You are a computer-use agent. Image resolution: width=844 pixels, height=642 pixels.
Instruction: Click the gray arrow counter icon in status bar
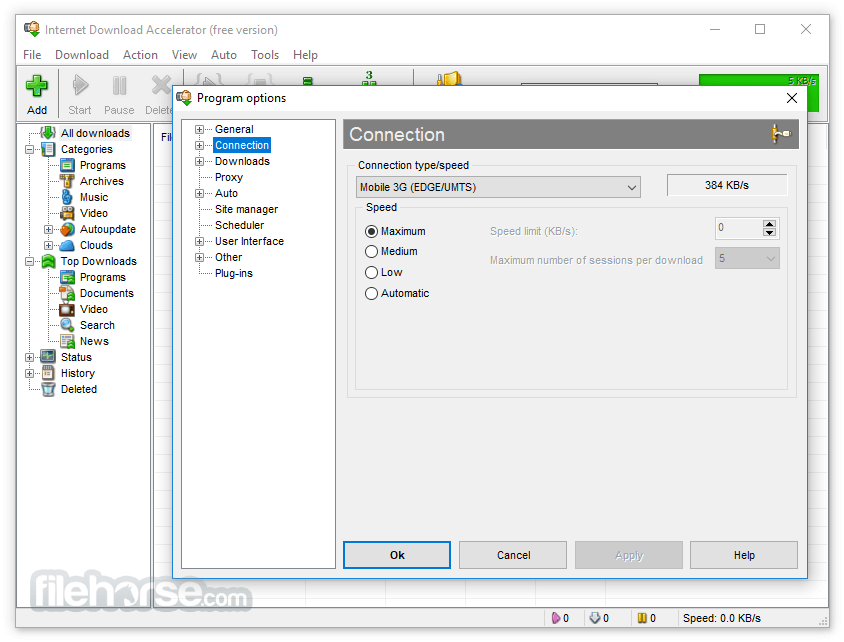point(595,618)
